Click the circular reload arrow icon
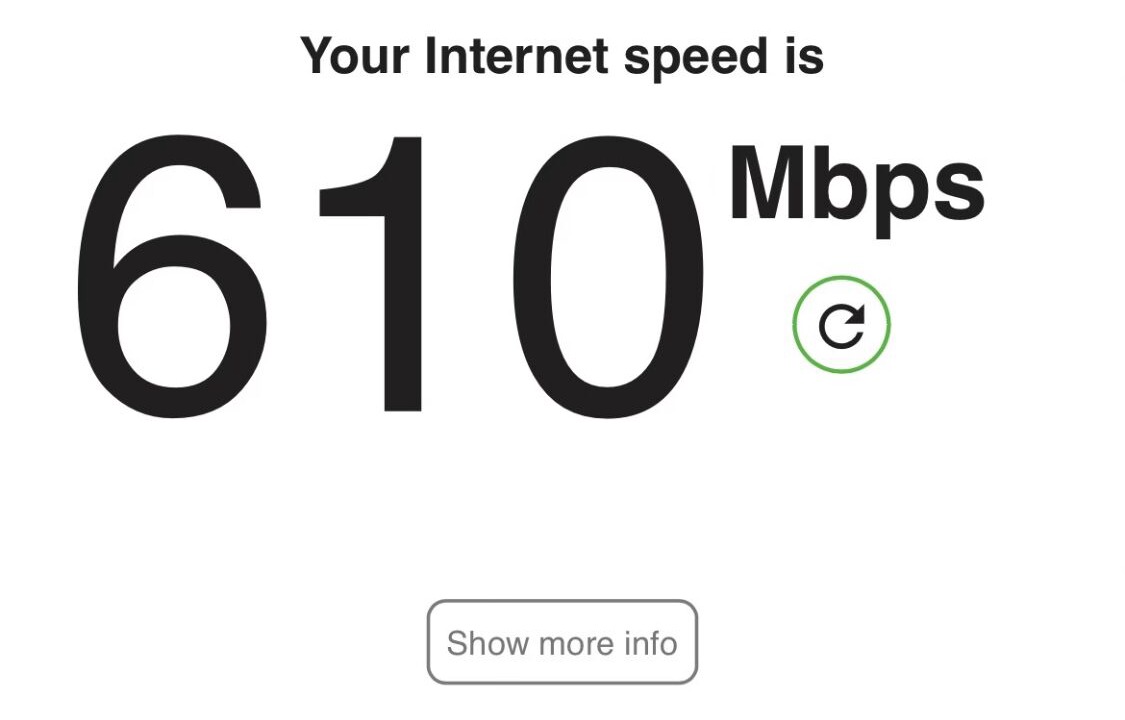This screenshot has width=1125, height=720. point(842,326)
